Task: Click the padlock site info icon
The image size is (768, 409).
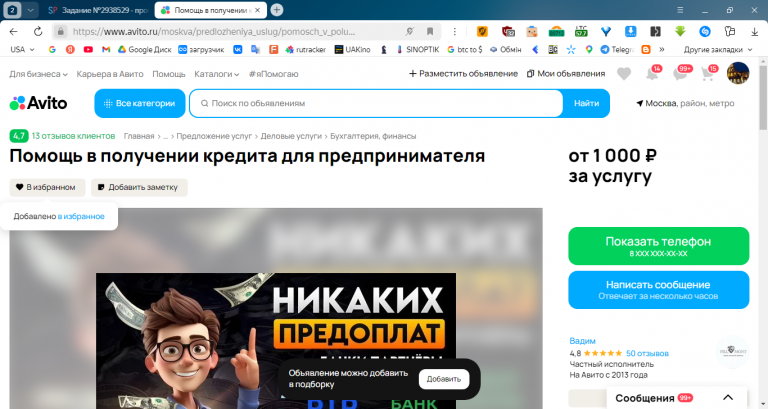Action: tap(60, 32)
